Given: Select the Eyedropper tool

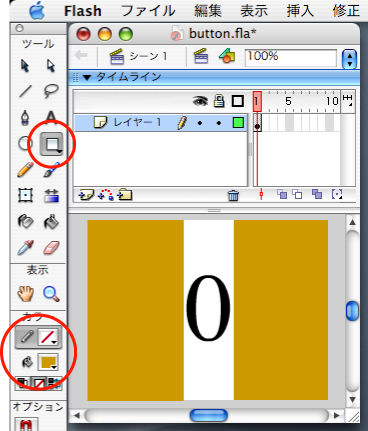Looking at the screenshot, I should (25, 248).
